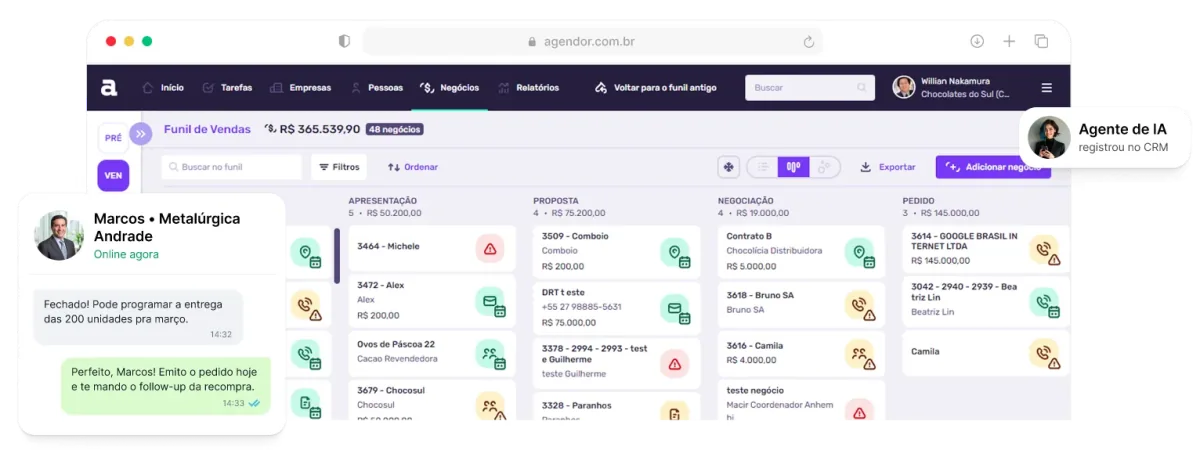Click the call-warning icon on 3614 - GOOGLE BRASIL
The width and height of the screenshot is (1200, 475).
(x=1045, y=250)
